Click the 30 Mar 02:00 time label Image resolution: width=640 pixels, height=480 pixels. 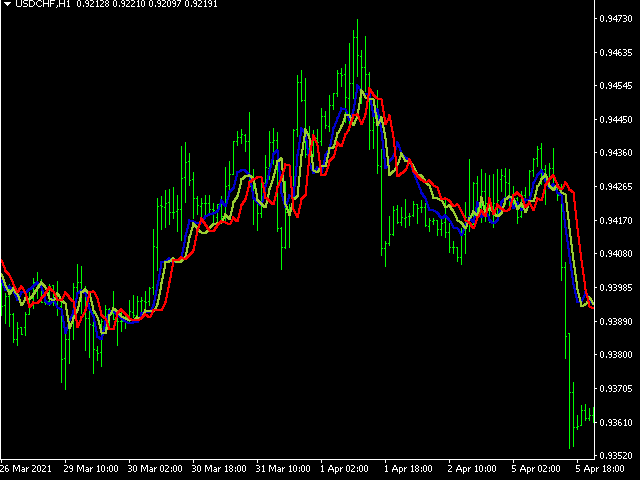(x=155, y=469)
